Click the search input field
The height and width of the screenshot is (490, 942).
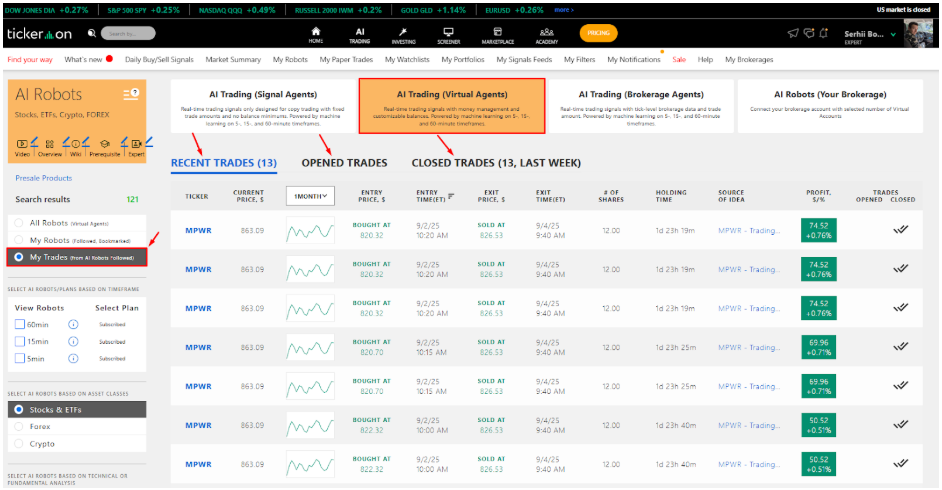128,34
